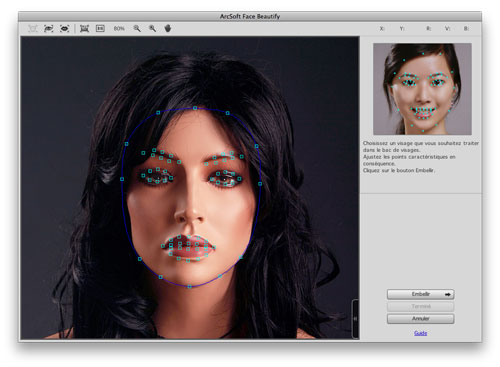Click the magnifier icon beside the hand tool
Screen dimensions: 500x367
click(x=152, y=29)
